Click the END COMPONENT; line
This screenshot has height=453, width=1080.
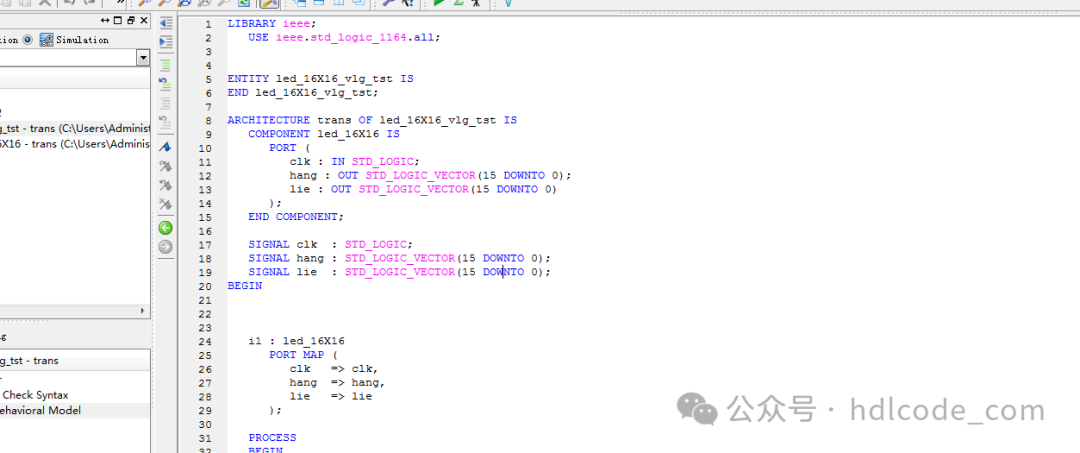[x=295, y=216]
